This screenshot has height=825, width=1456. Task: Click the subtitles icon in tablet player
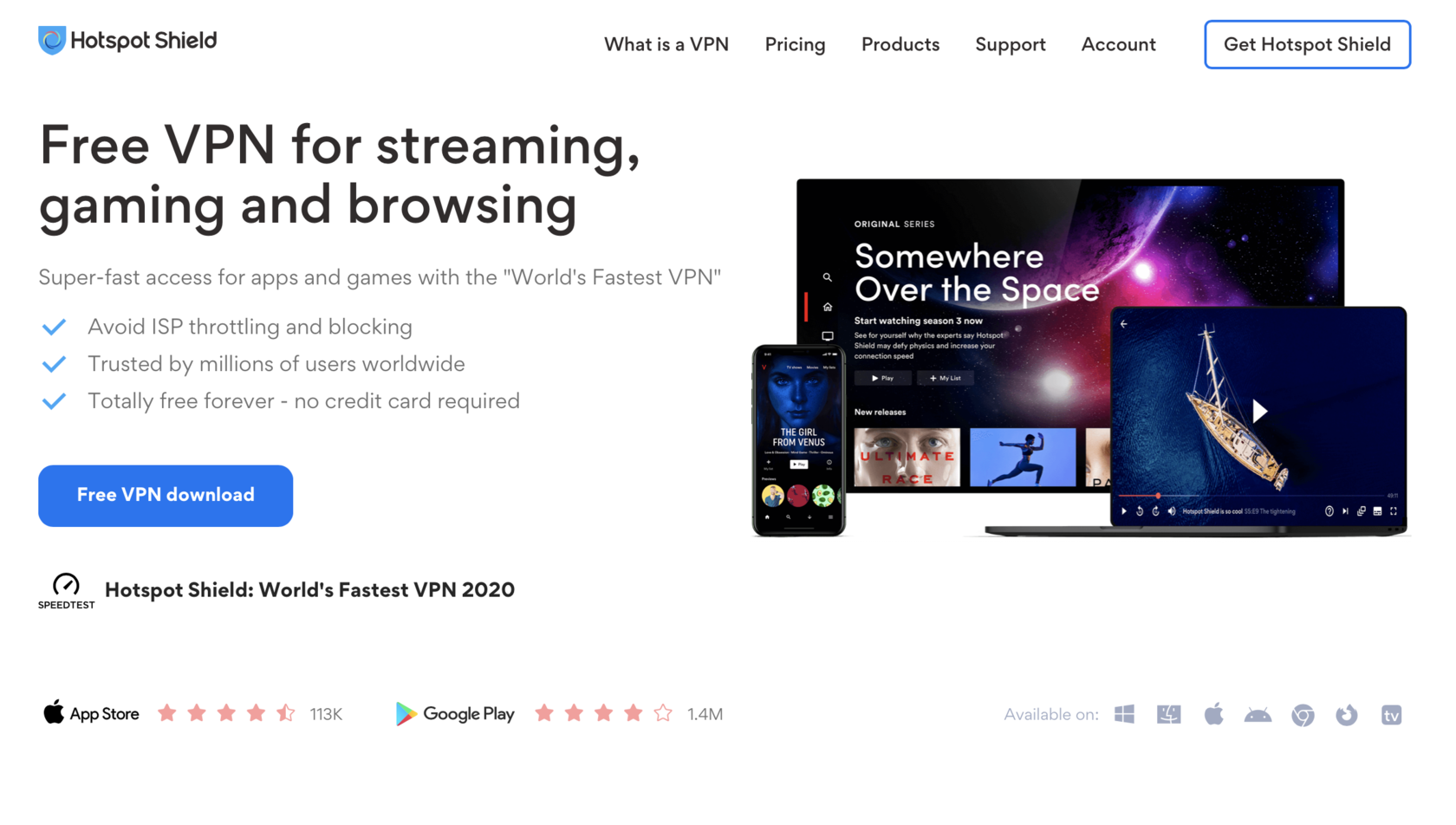click(1377, 511)
